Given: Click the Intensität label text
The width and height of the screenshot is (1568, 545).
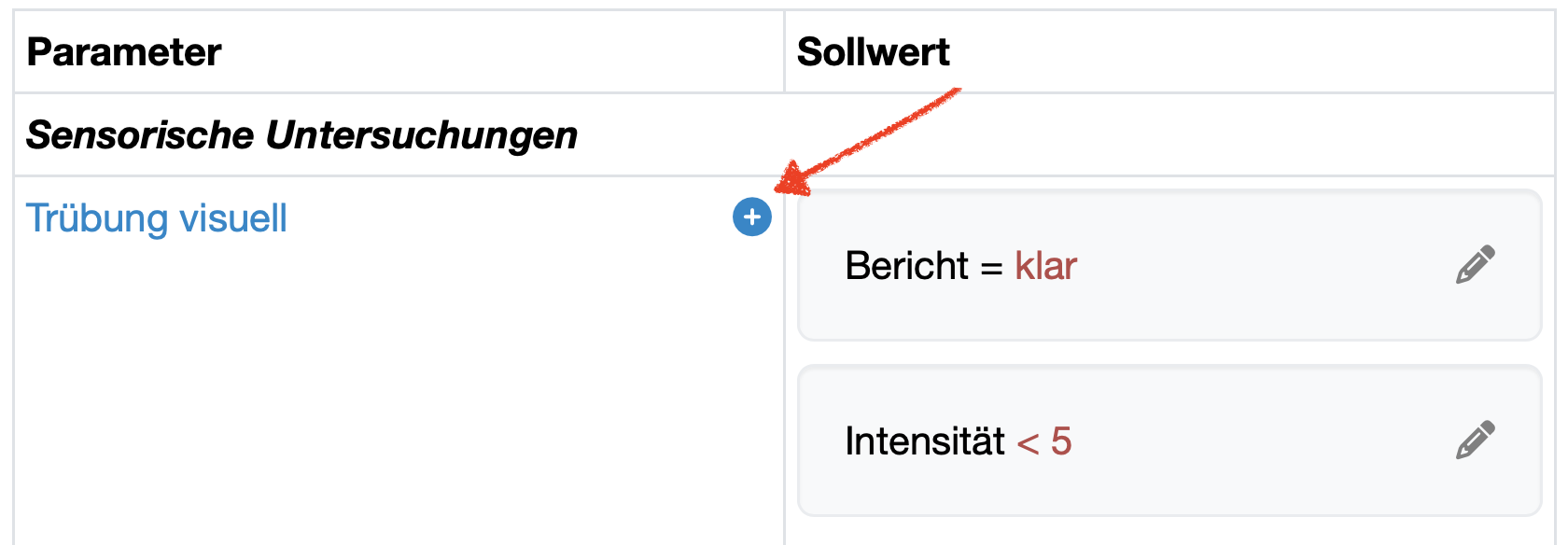Looking at the screenshot, I should tap(924, 441).
